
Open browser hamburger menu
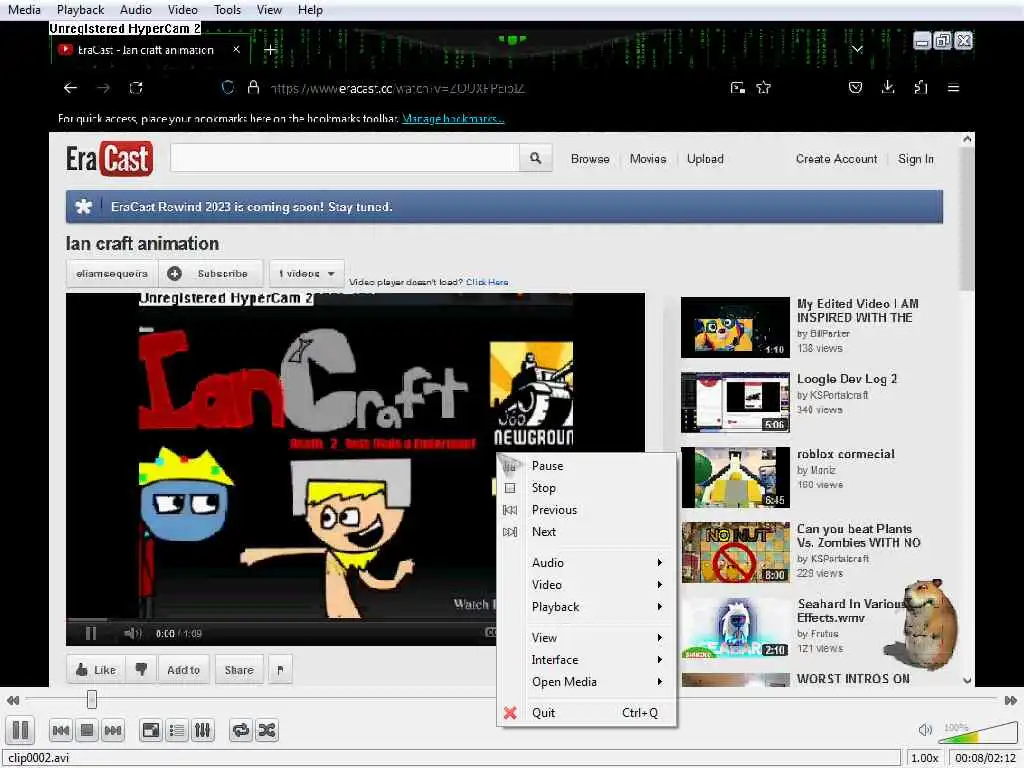pos(953,88)
